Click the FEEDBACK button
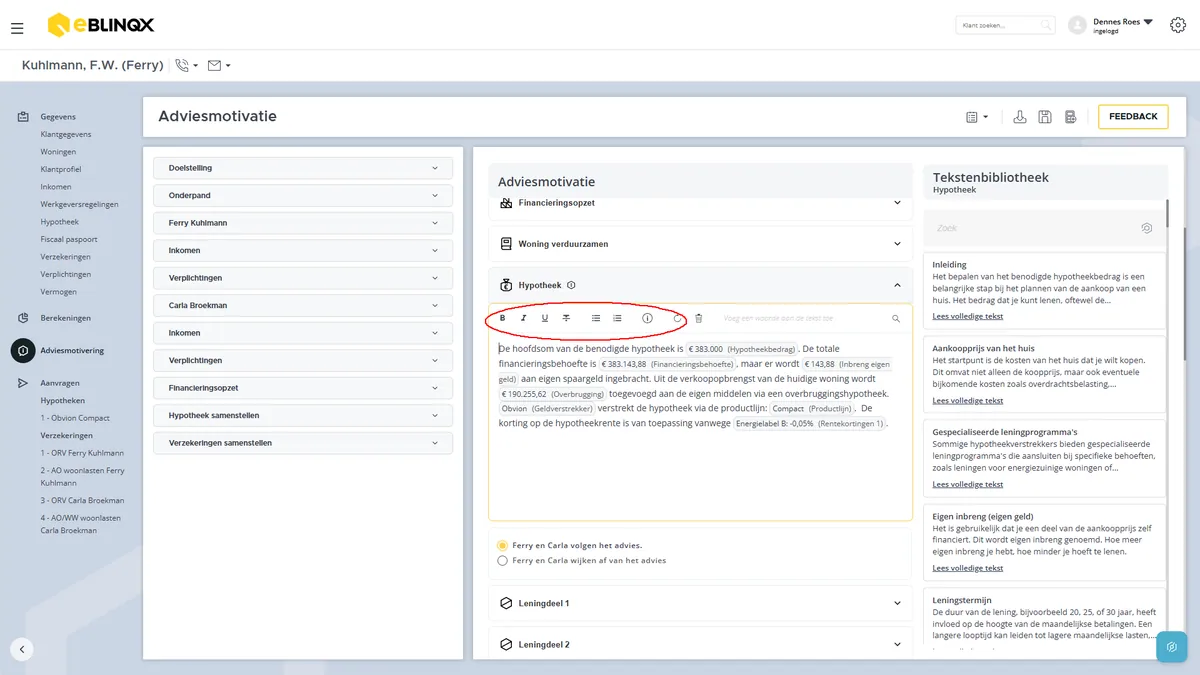This screenshot has width=1200, height=675. click(1133, 117)
